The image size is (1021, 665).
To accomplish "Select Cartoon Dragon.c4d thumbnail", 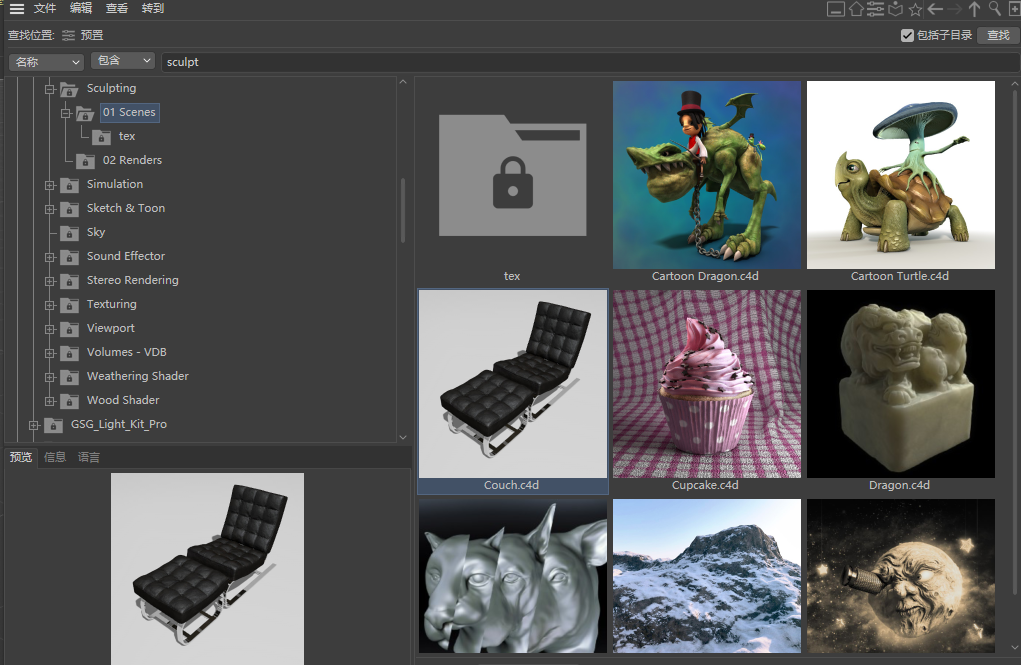I will click(x=706, y=175).
